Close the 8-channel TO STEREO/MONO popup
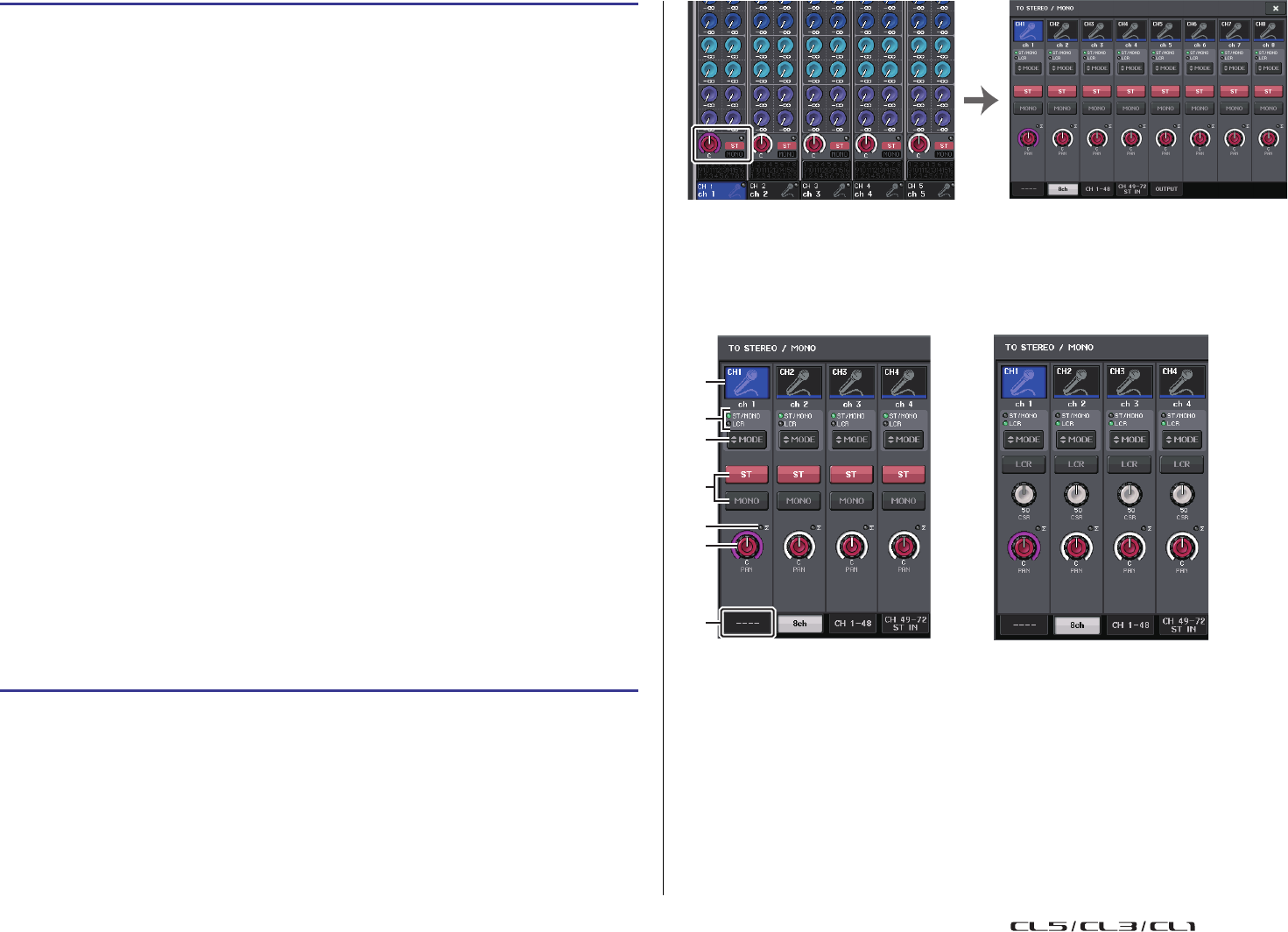This screenshot has height=932, width=1288. pyautogui.click(x=1275, y=7)
